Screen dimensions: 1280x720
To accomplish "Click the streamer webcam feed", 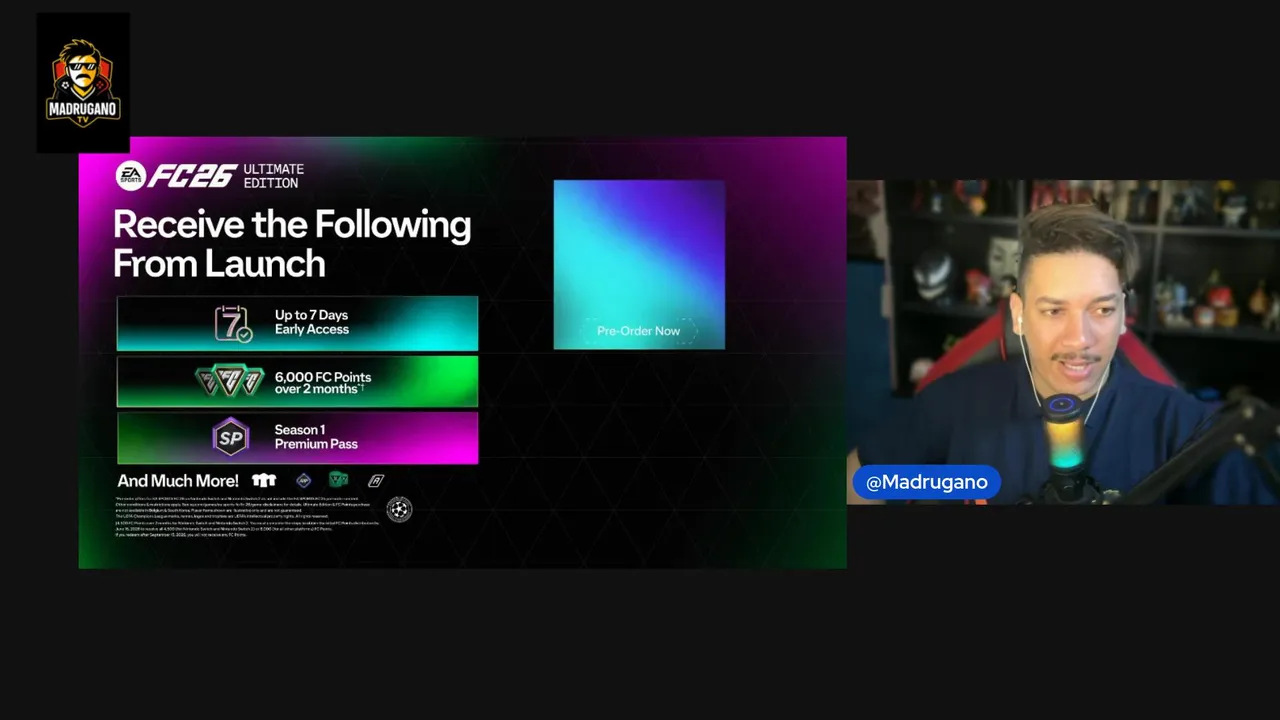I will tap(1063, 342).
